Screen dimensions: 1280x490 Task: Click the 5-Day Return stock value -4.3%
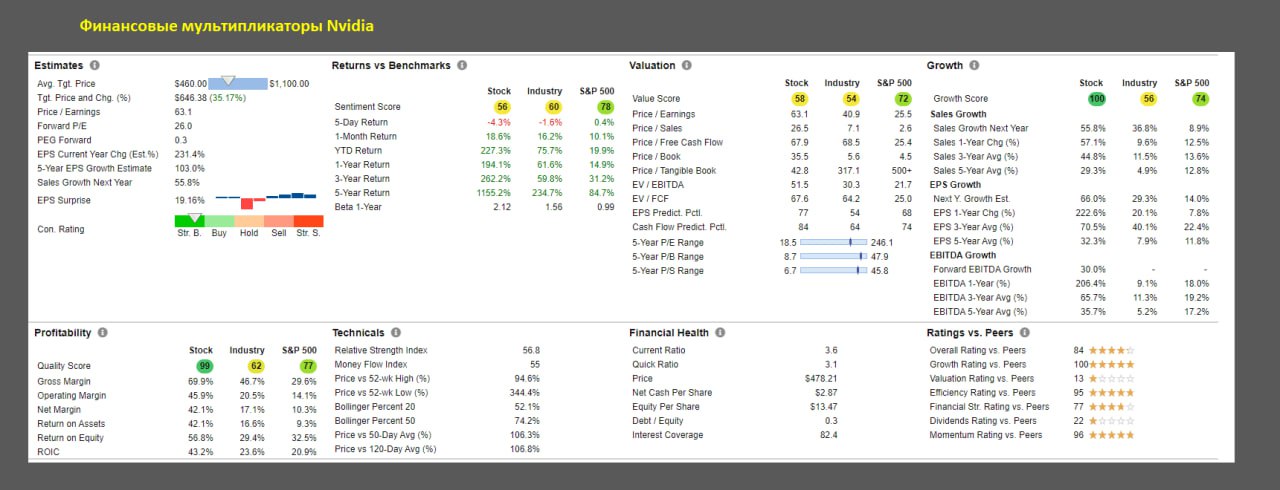tap(498, 122)
